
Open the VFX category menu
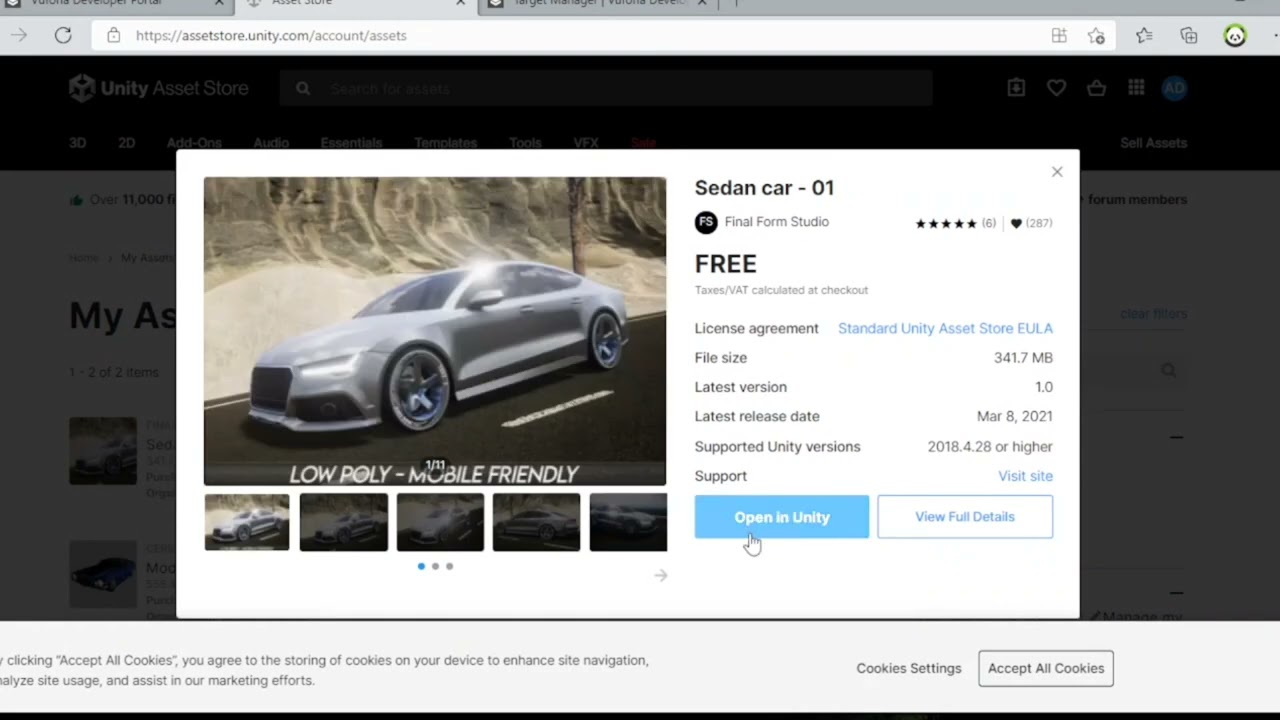[x=586, y=143]
